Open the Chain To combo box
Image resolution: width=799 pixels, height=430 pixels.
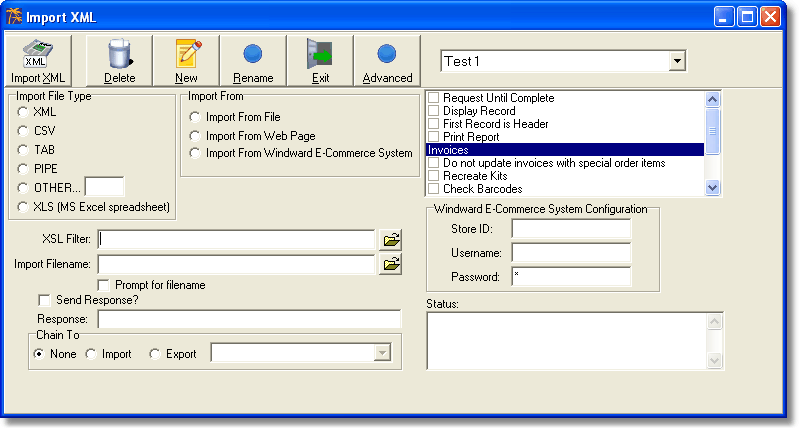301,353
